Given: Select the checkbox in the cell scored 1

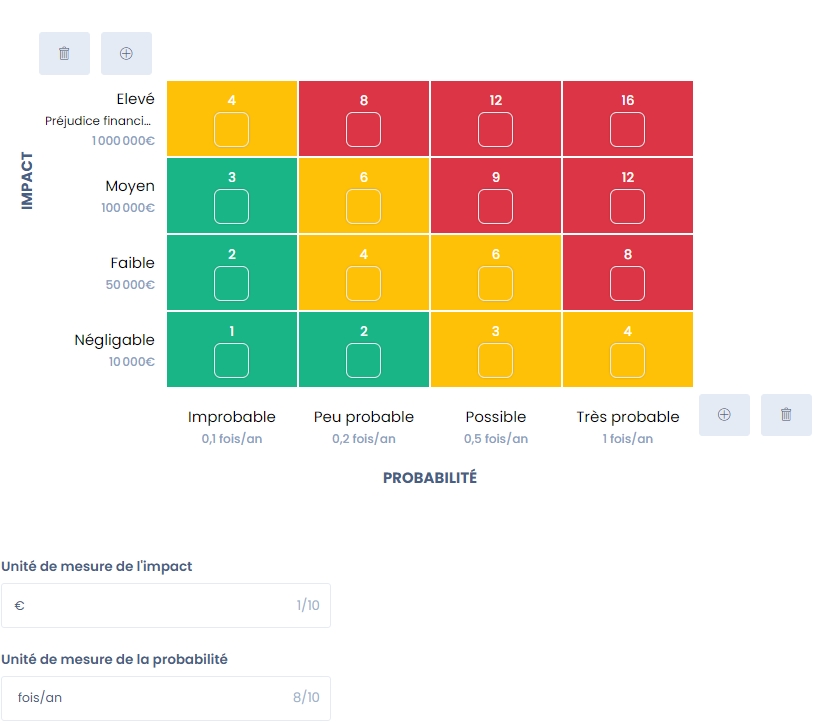Looking at the screenshot, I should coord(231,360).
